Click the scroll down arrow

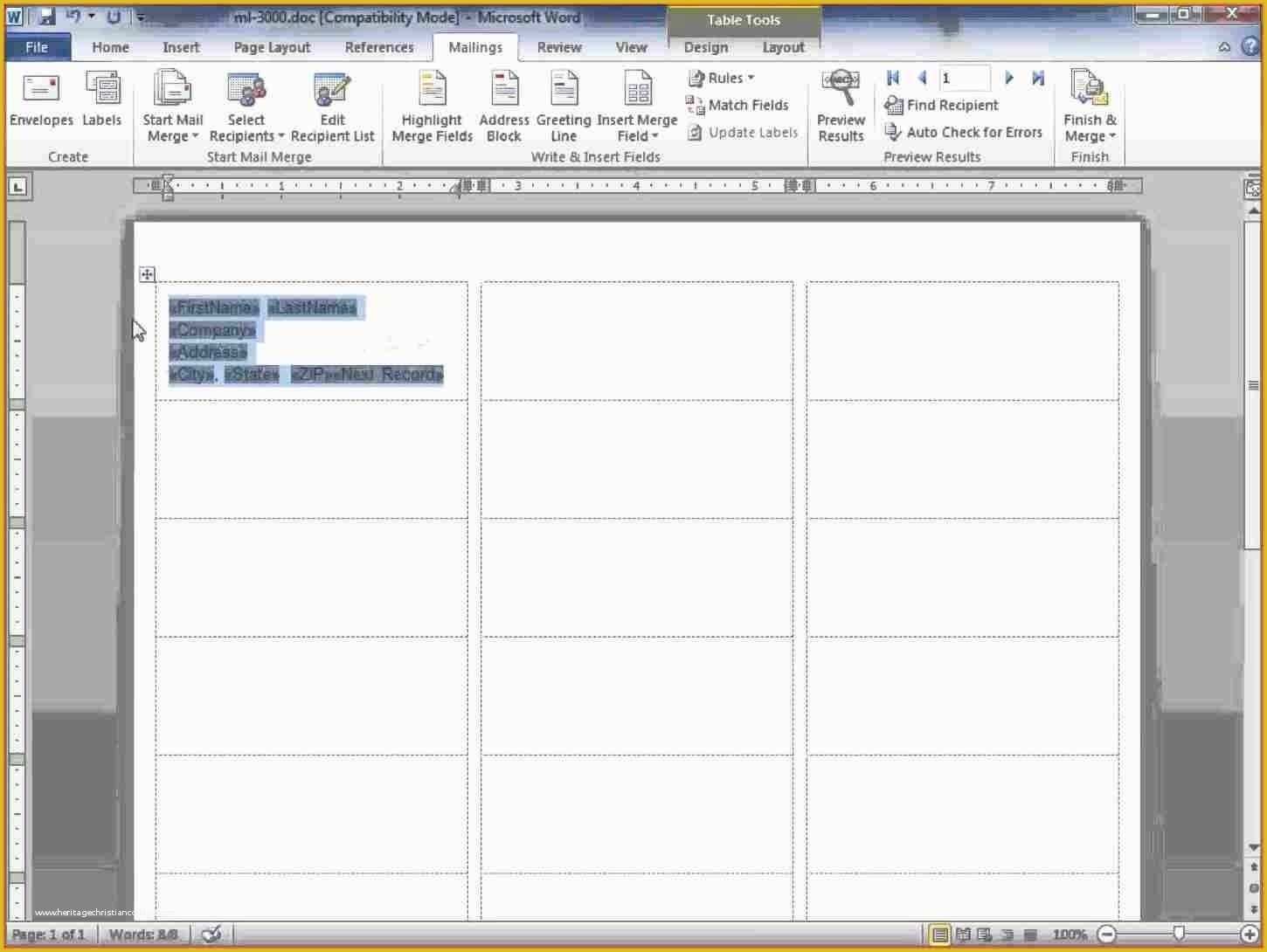click(1252, 848)
